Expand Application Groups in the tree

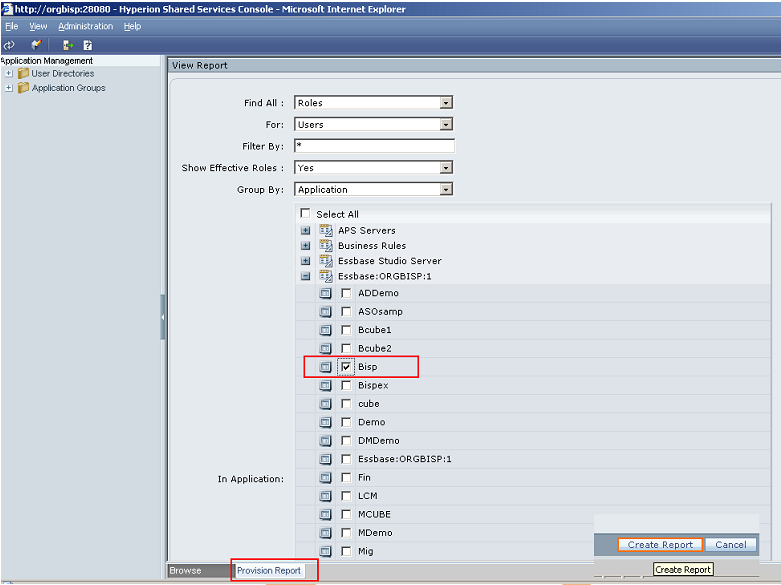click(x=8, y=88)
